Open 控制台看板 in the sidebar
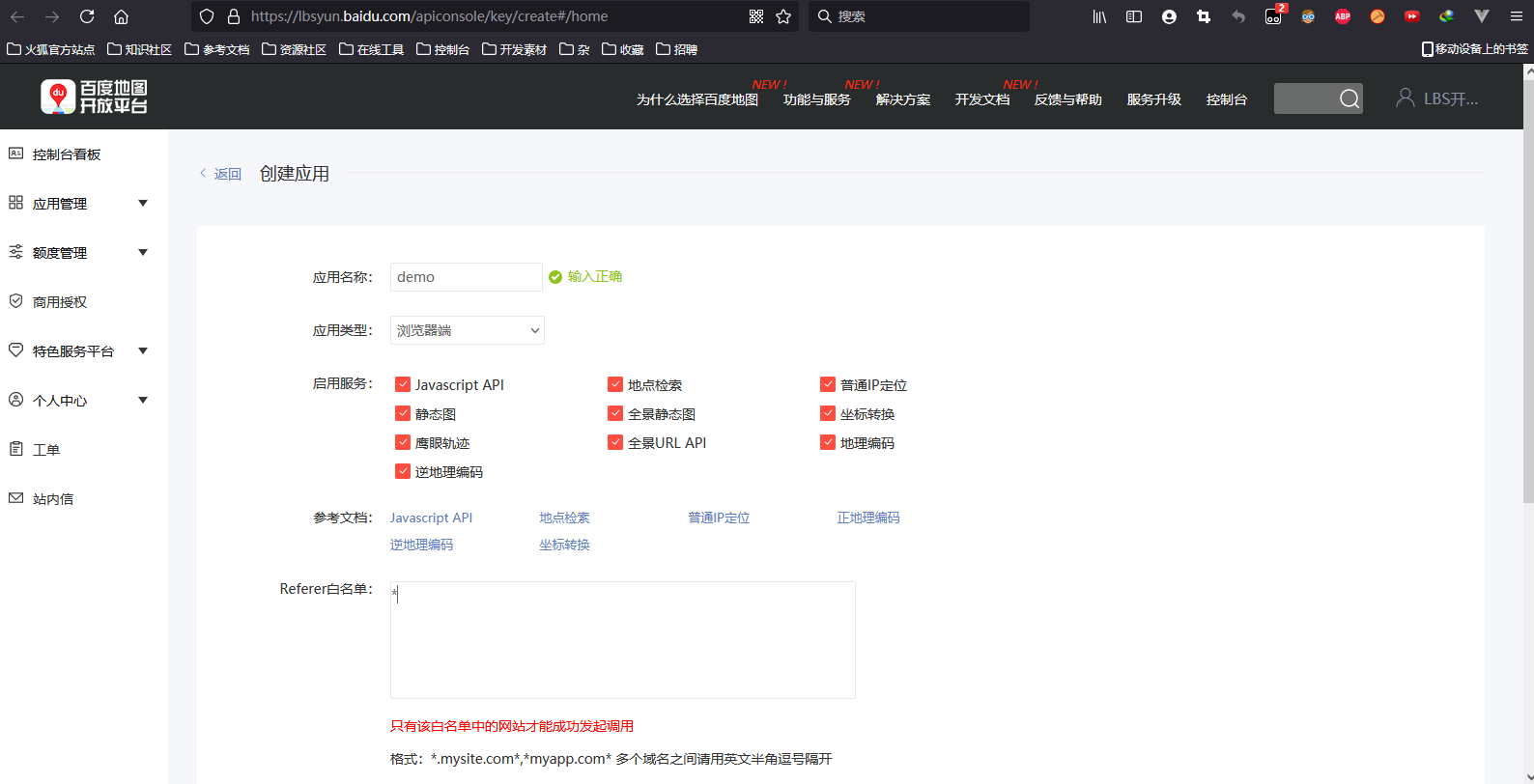The height and width of the screenshot is (784, 1534). pos(66,154)
